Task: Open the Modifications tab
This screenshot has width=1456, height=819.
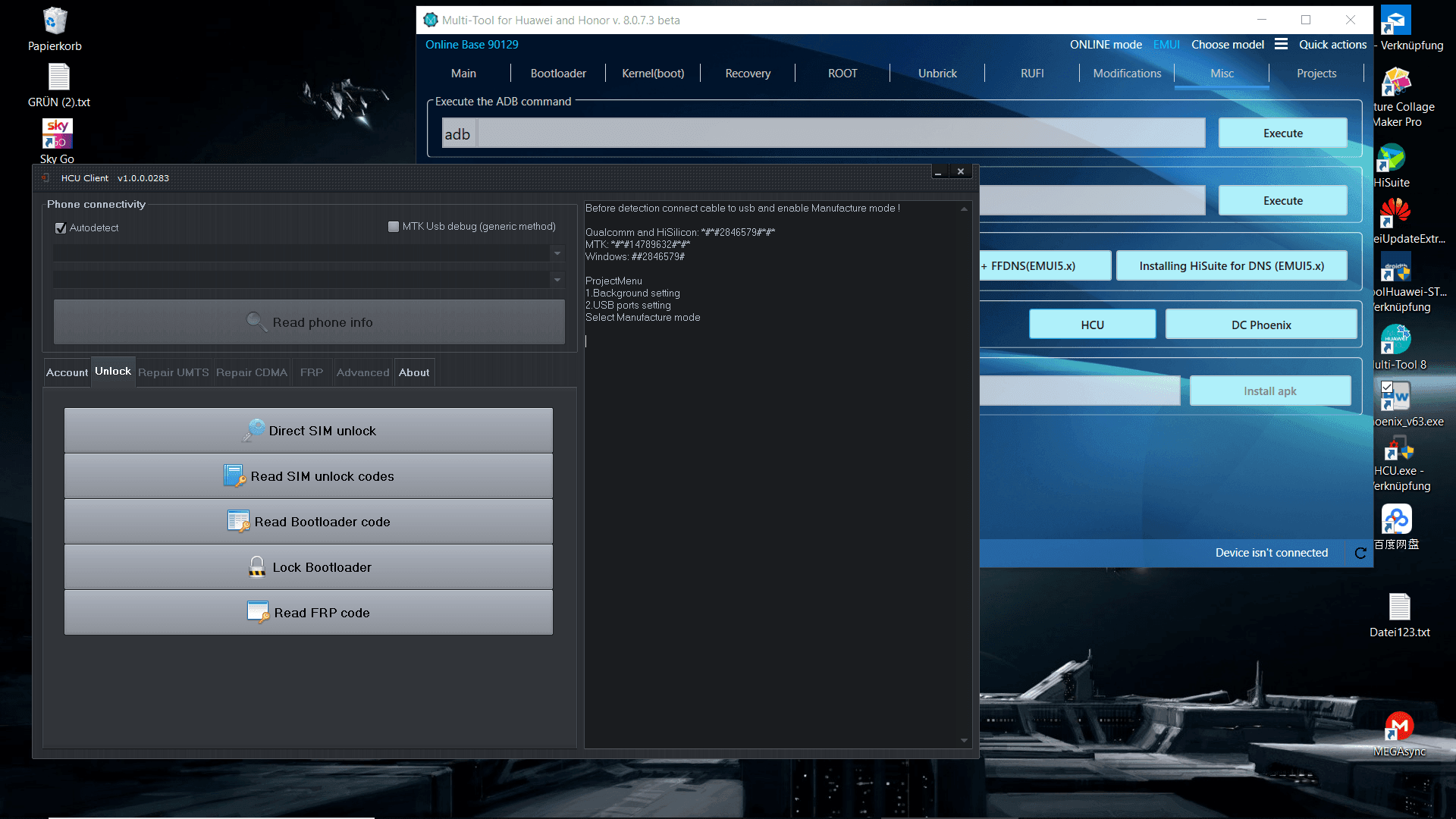Action: point(1127,74)
